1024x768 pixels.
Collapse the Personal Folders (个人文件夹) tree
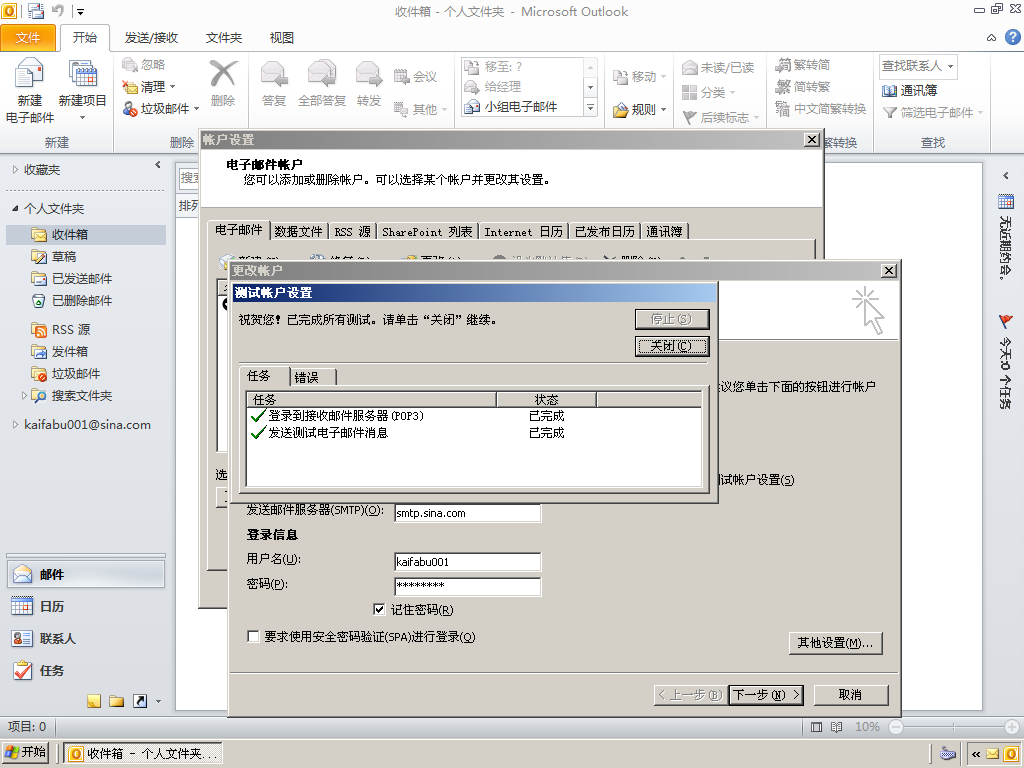[x=15, y=208]
